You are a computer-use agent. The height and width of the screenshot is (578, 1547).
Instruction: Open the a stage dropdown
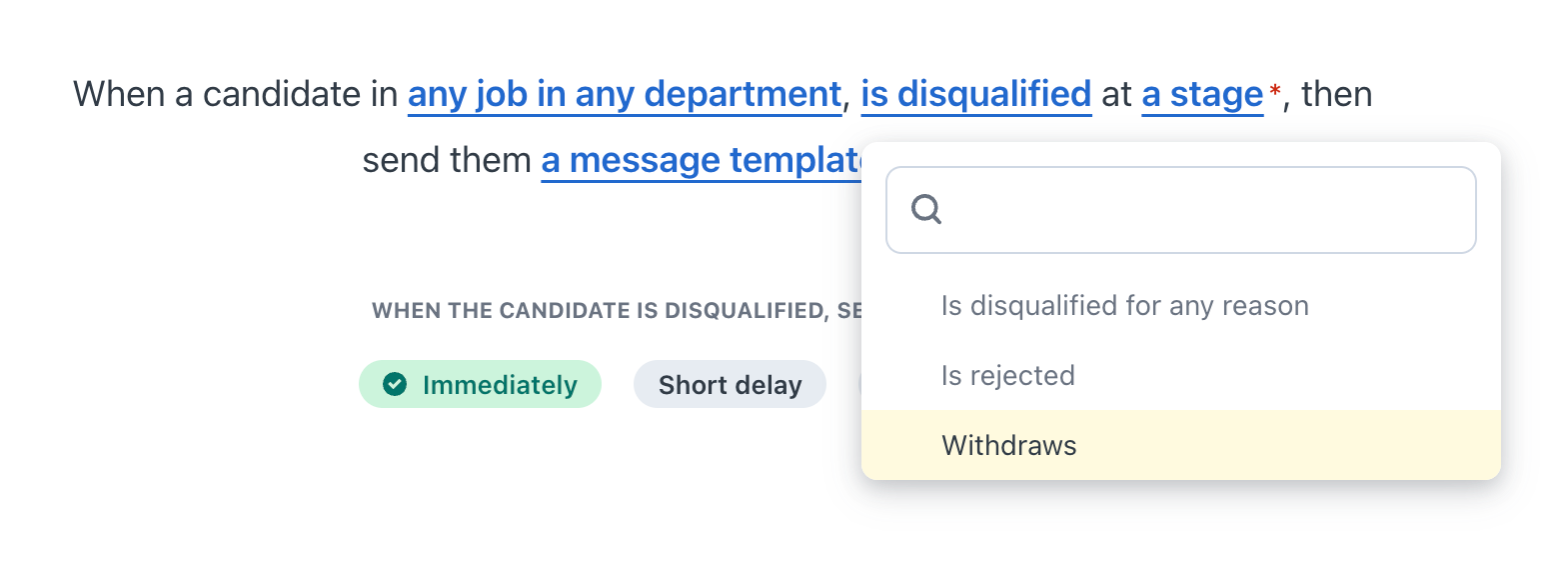point(1202,94)
